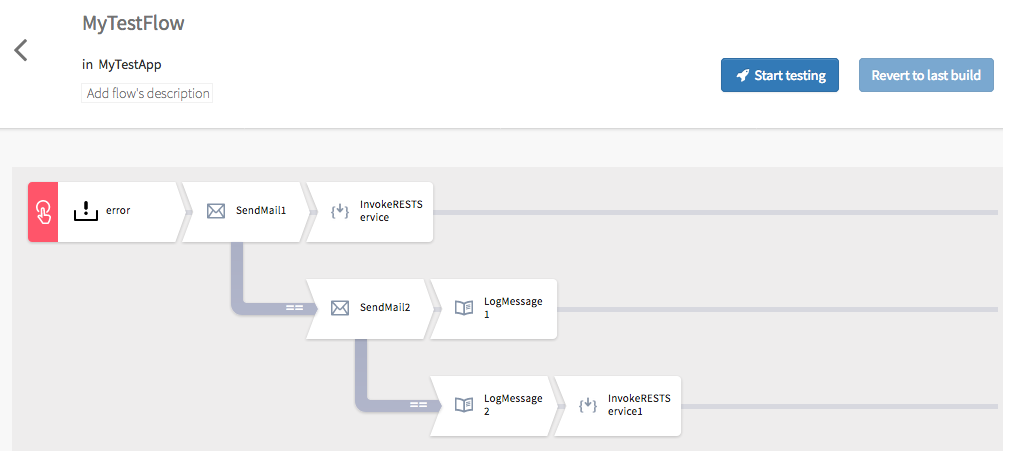The image size is (1010, 455).
Task: Click the InvokeRESTService1 curly braces icon
Action: (x=587, y=405)
